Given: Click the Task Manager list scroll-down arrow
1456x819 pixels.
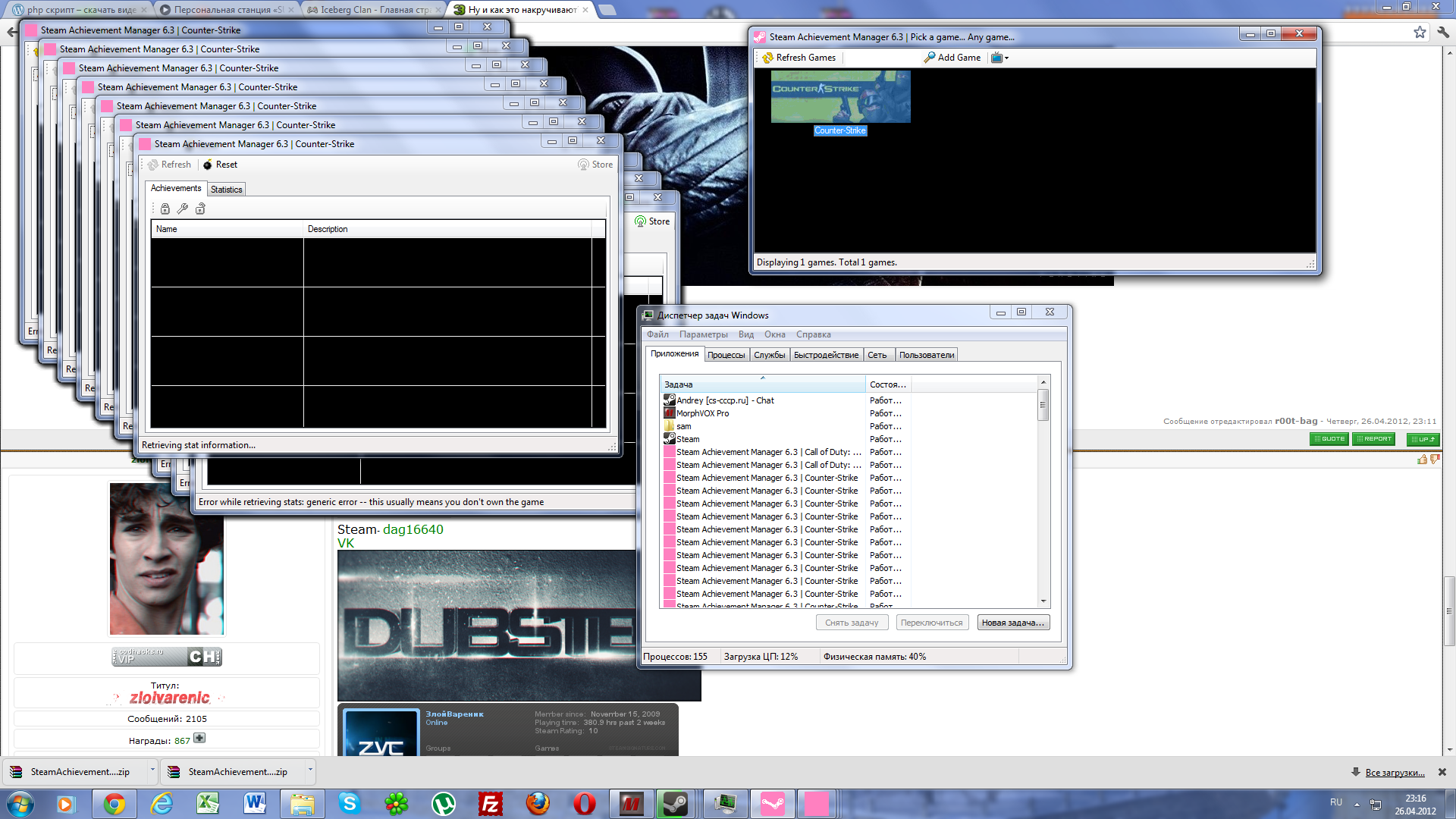Looking at the screenshot, I should pyautogui.click(x=1043, y=601).
